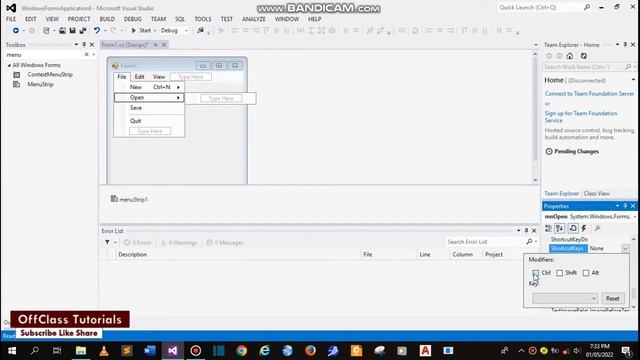Switch to the Class View tab
Image resolution: width=640 pixels, height=360 pixels.
click(596, 193)
